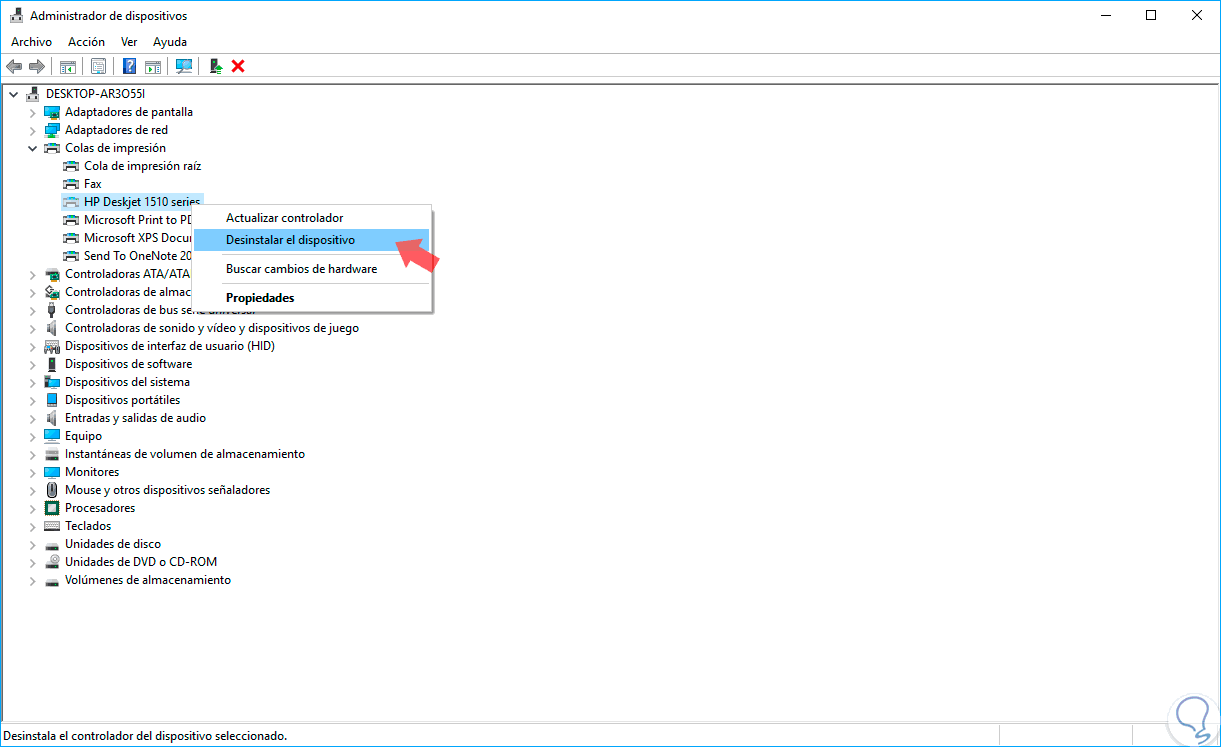Click the Forward arrow toolbar icon
The height and width of the screenshot is (747, 1221).
37,66
